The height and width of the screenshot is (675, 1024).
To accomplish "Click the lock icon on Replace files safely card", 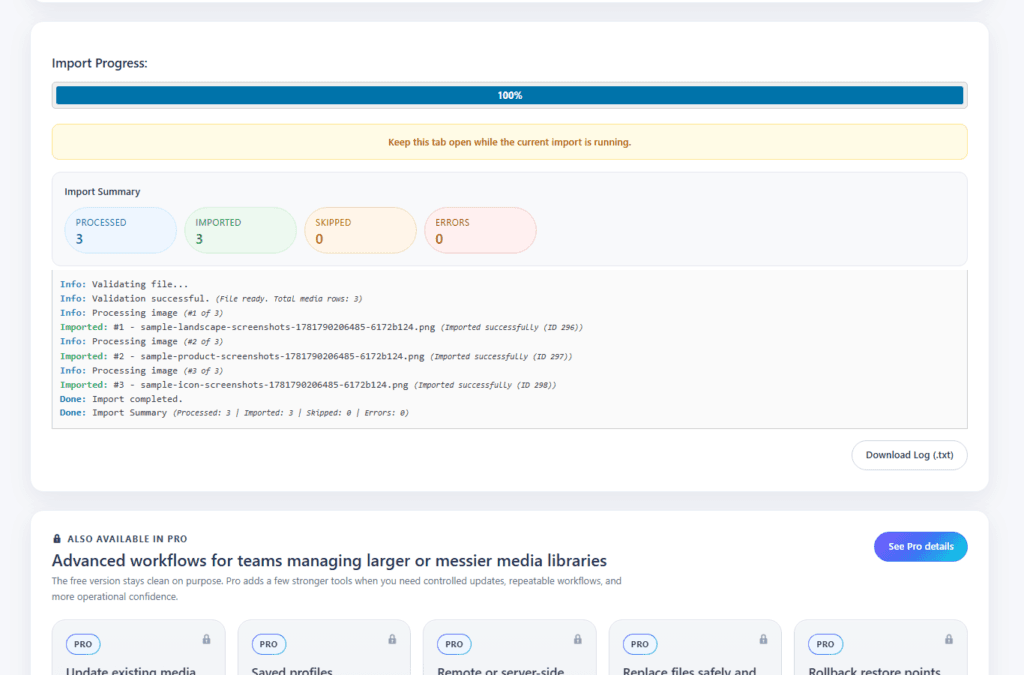I will [763, 639].
